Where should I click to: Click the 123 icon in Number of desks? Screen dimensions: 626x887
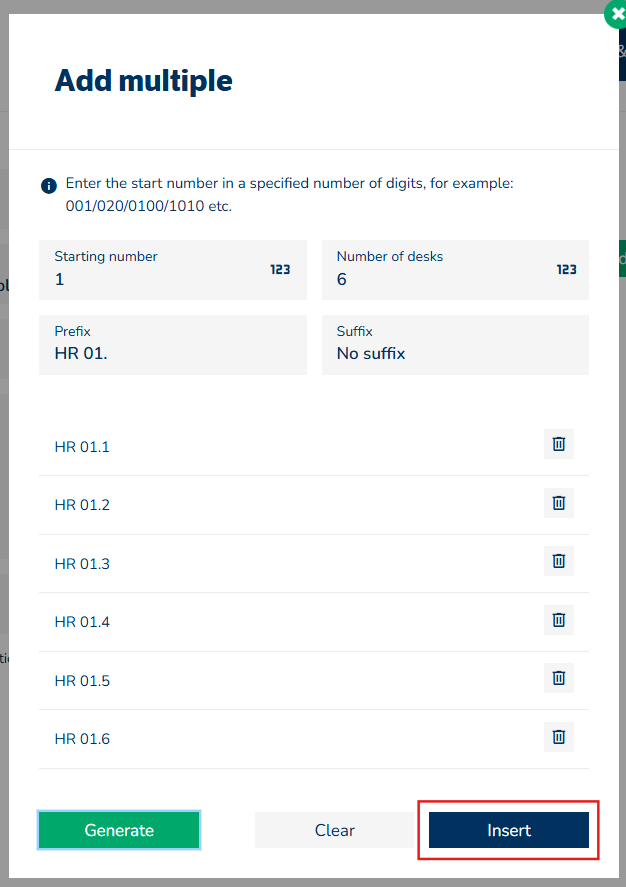point(566,269)
